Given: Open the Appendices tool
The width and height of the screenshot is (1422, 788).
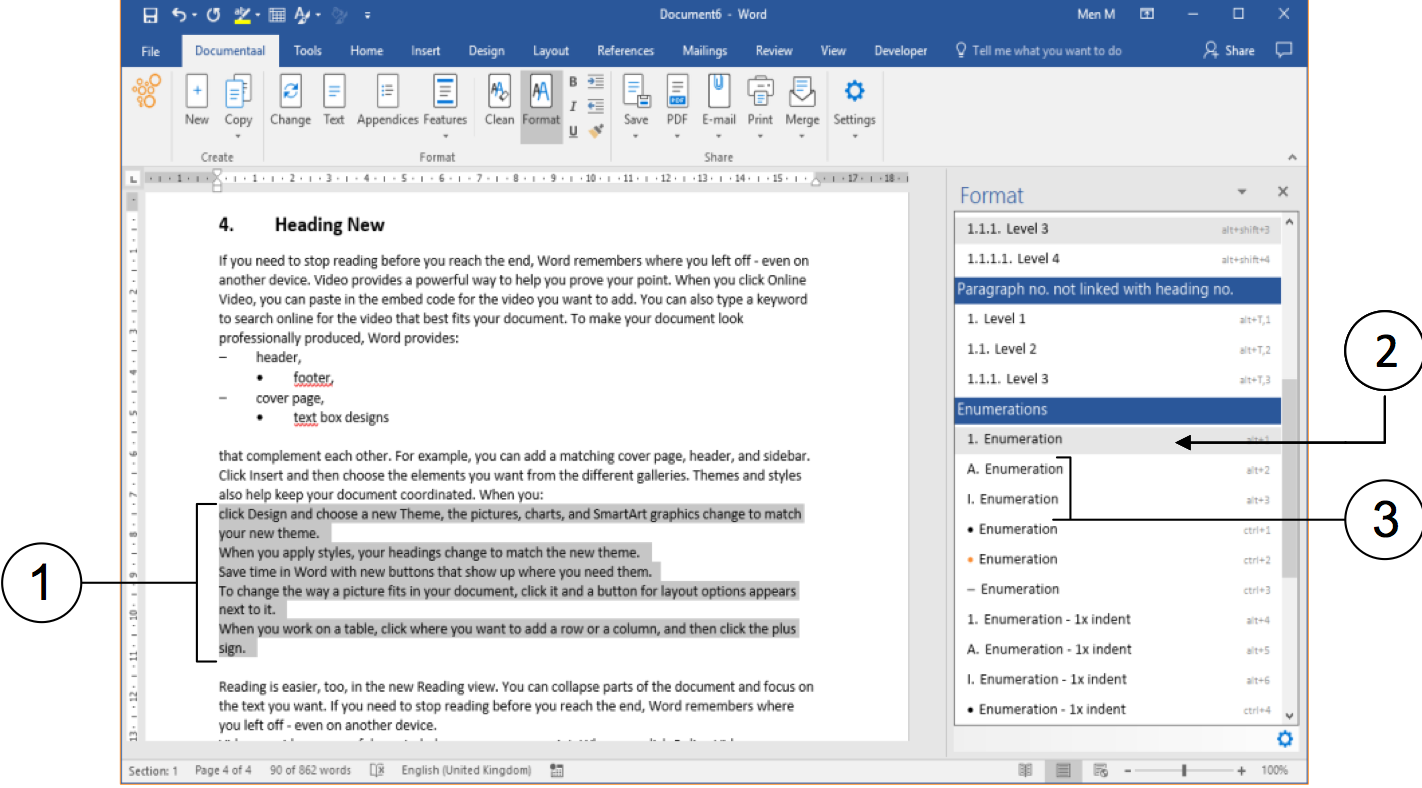Looking at the screenshot, I should coord(388,100).
